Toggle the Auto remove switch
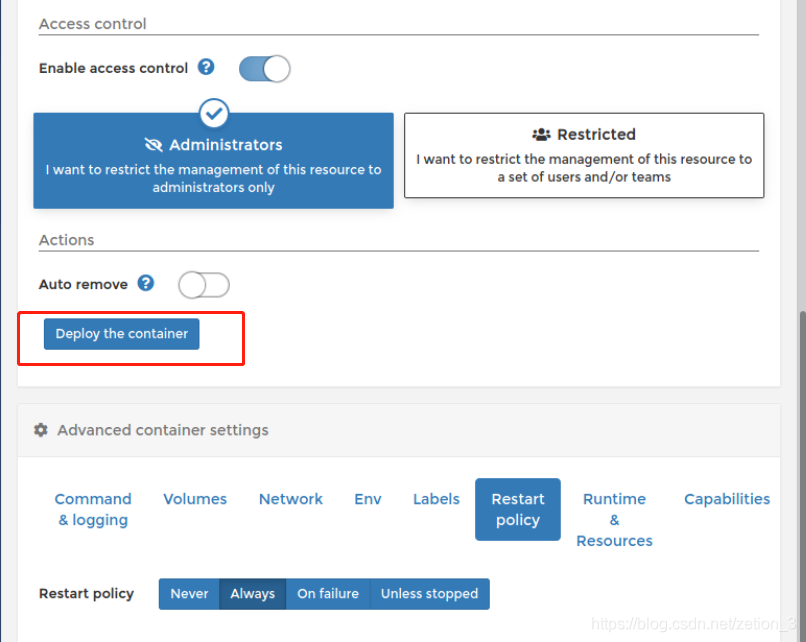 (x=204, y=285)
